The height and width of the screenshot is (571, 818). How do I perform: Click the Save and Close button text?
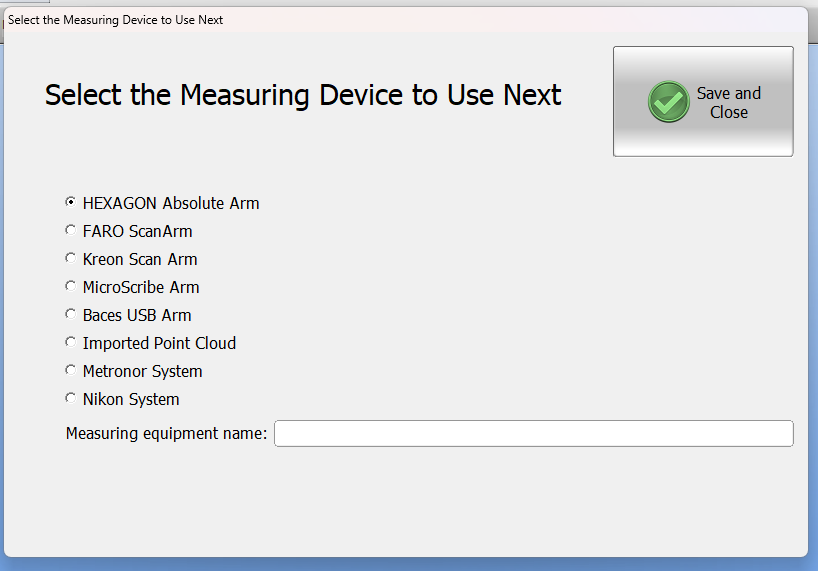729,103
